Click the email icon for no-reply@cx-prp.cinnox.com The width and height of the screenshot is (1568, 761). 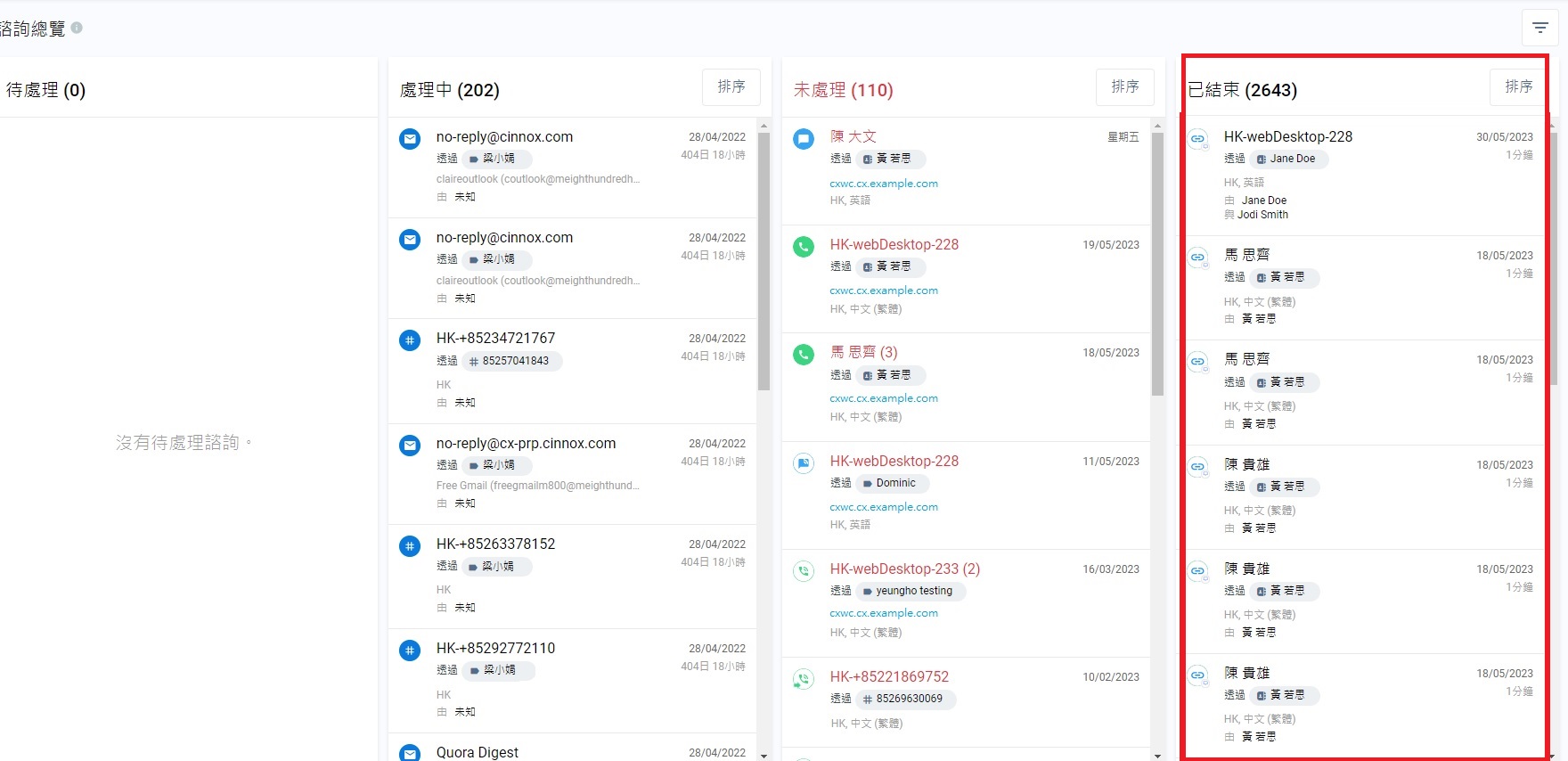pos(410,446)
